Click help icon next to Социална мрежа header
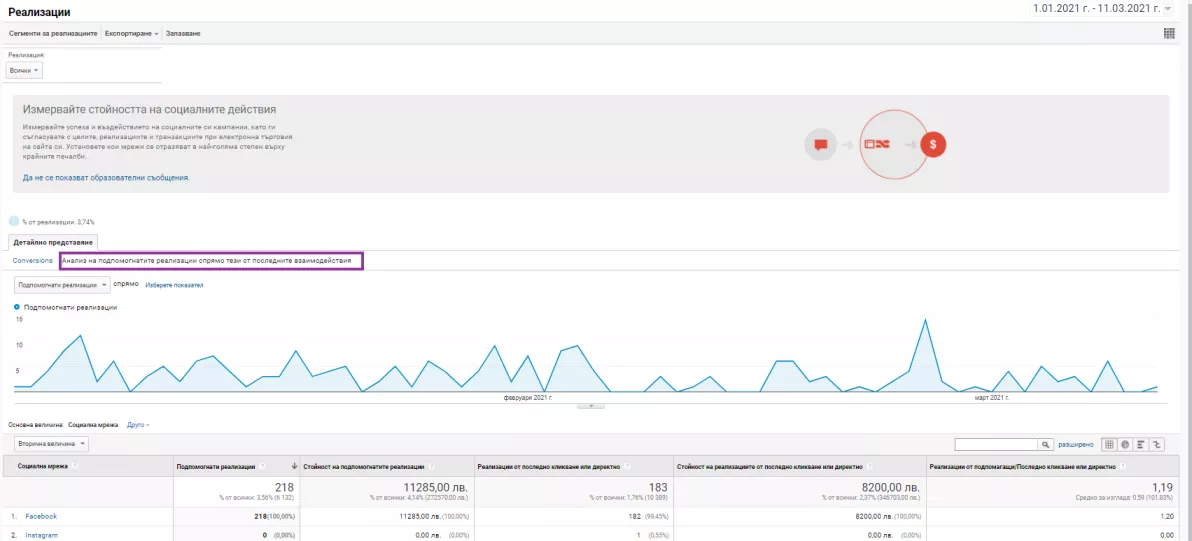Image resolution: width=1192 pixels, height=541 pixels. click(75, 467)
